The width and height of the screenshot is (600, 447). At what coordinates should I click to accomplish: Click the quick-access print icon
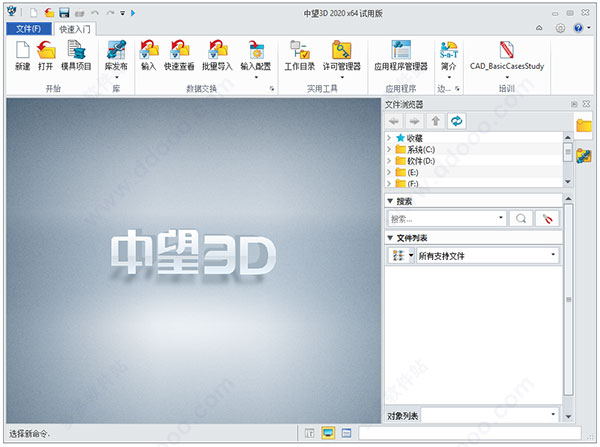[80, 13]
